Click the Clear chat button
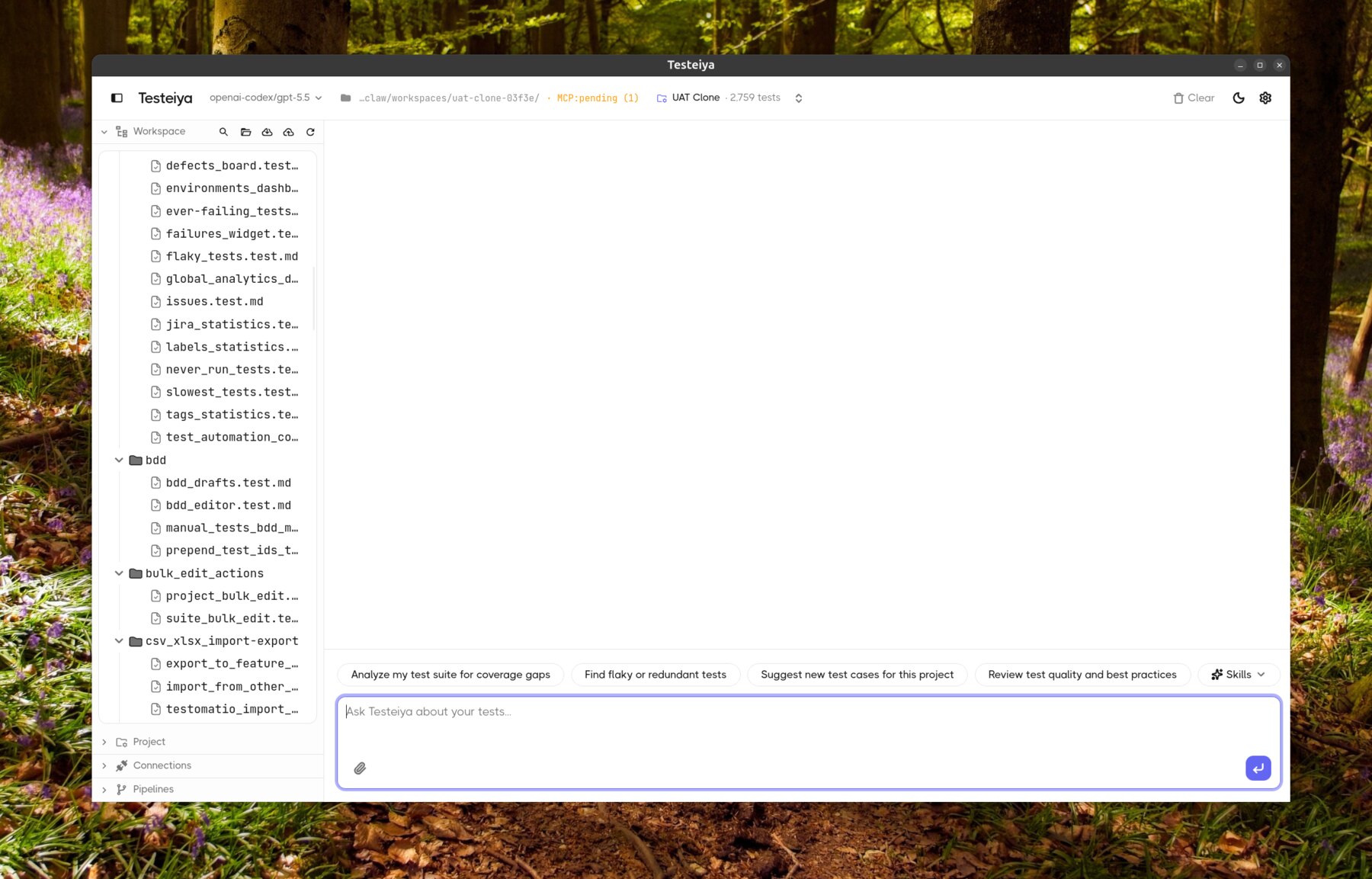1372x879 pixels. coord(1194,98)
